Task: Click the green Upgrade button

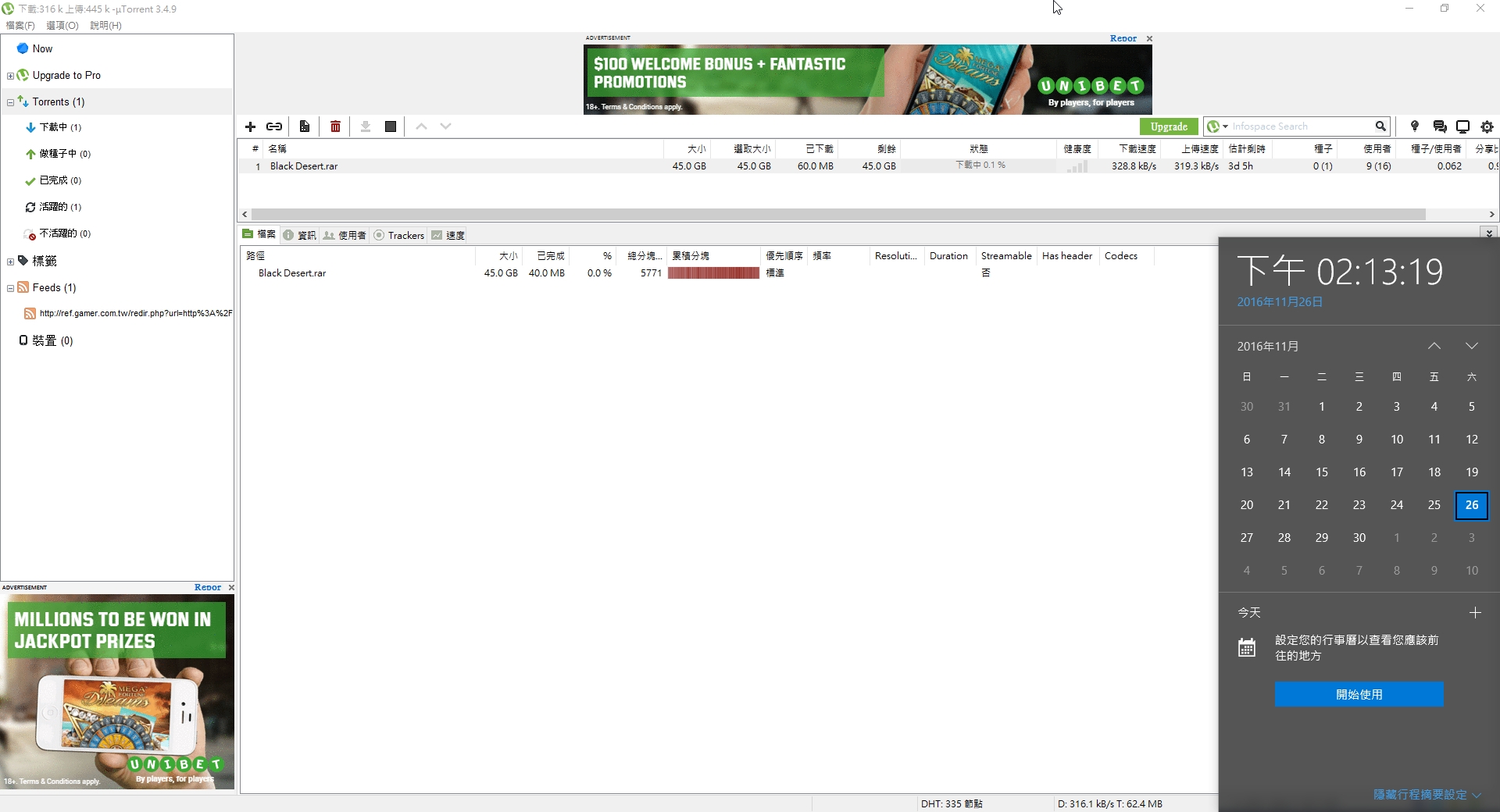Action: [1169, 126]
